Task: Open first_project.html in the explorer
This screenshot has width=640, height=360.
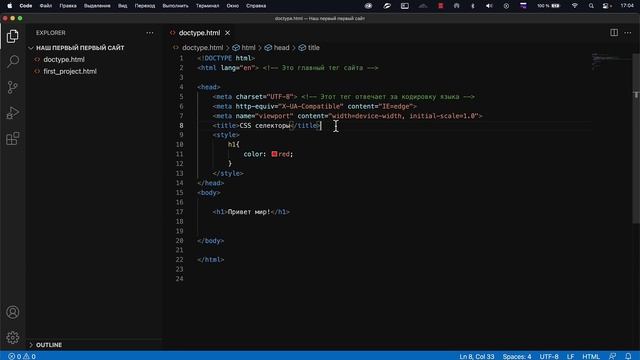Action: coord(70,71)
